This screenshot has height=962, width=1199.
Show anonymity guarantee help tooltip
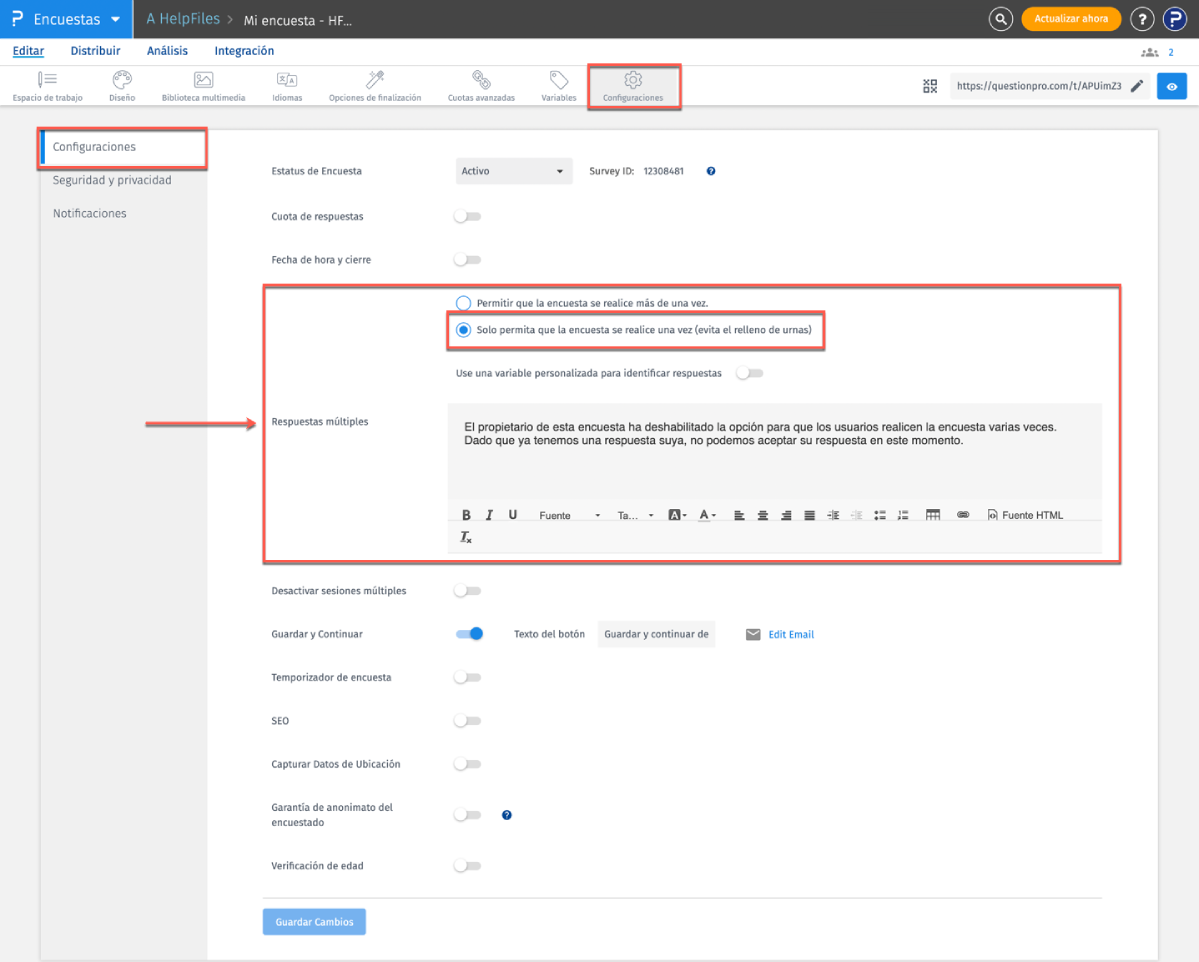pos(506,815)
